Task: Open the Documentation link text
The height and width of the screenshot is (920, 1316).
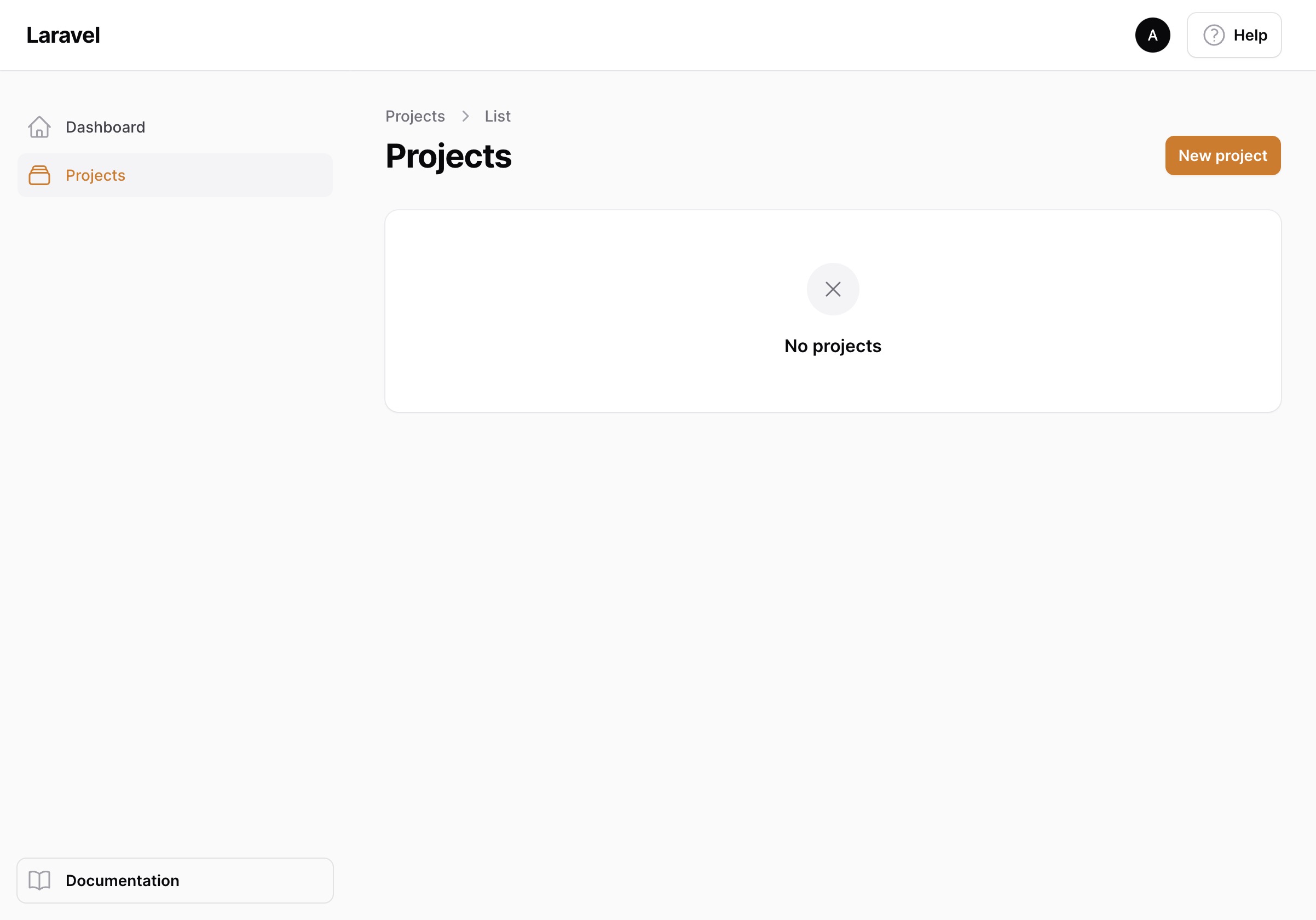Action: click(x=122, y=880)
